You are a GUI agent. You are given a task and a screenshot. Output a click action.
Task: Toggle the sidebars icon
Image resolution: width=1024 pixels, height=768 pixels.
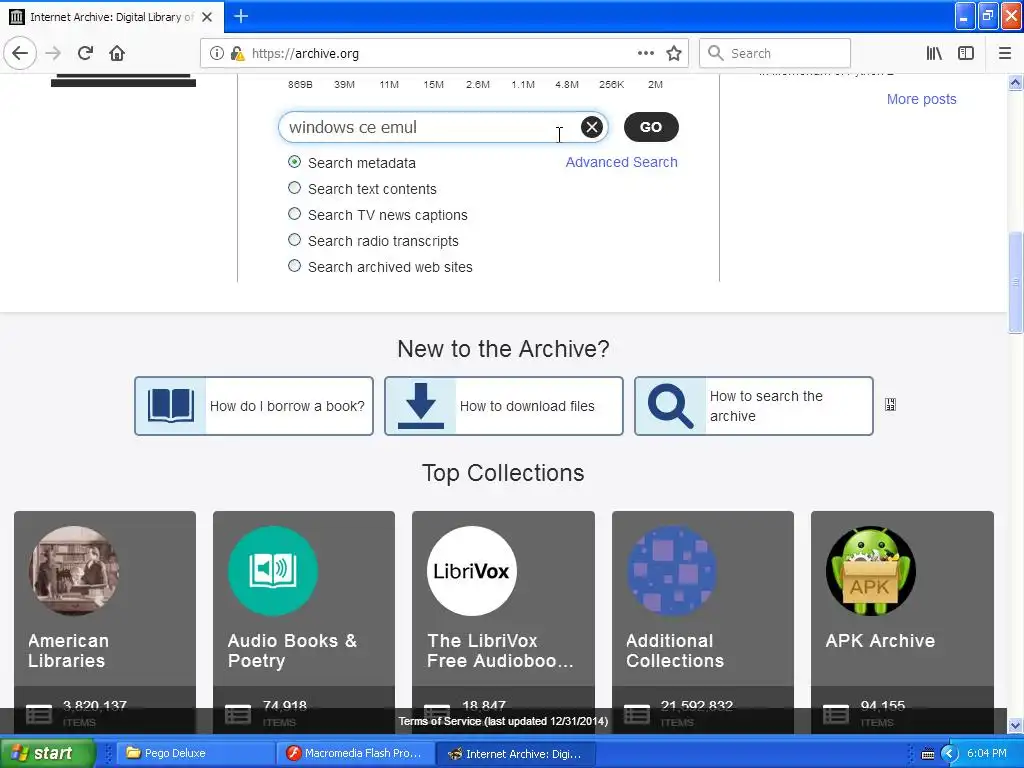click(x=966, y=53)
